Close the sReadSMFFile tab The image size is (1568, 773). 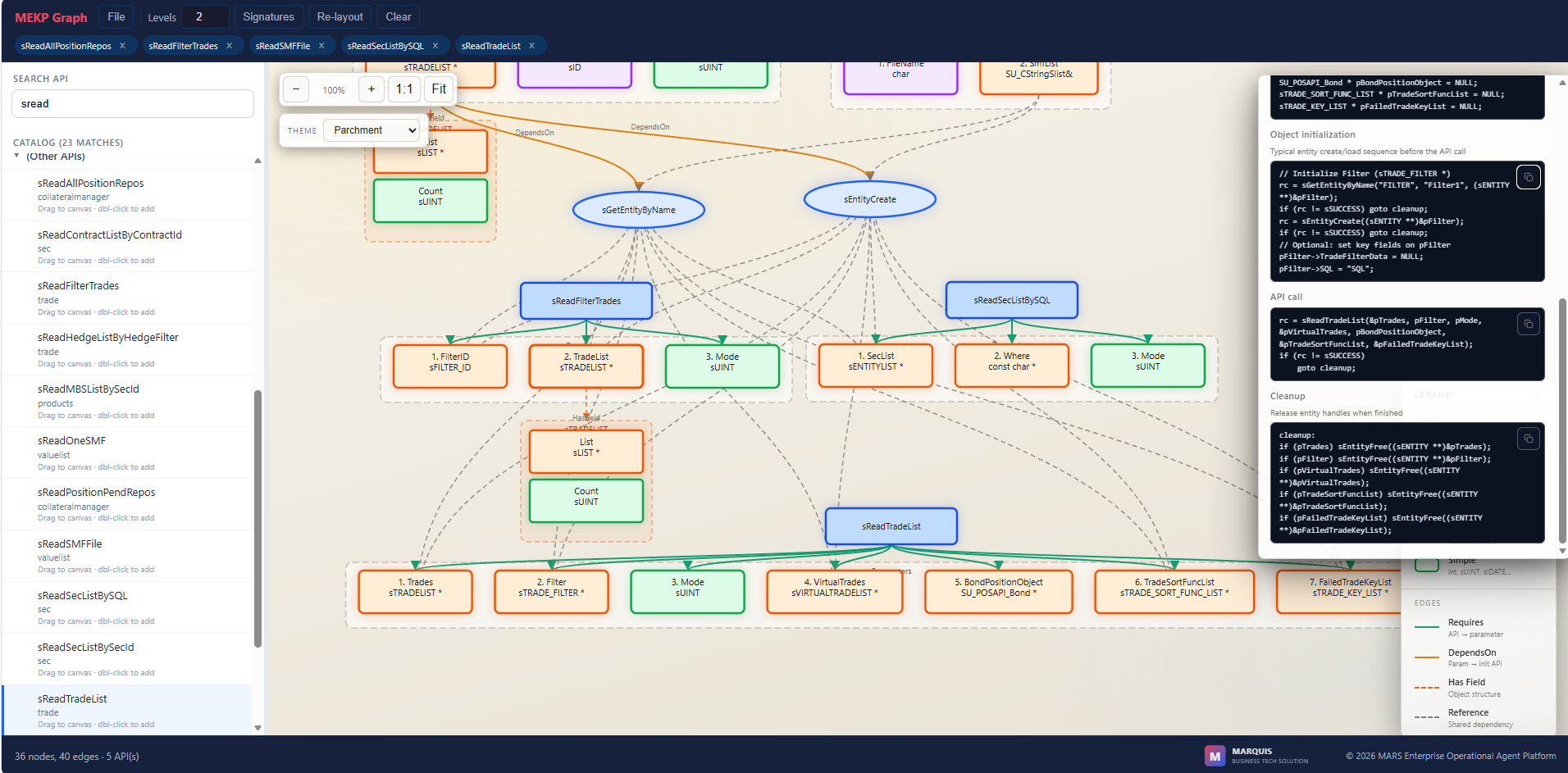coord(321,46)
